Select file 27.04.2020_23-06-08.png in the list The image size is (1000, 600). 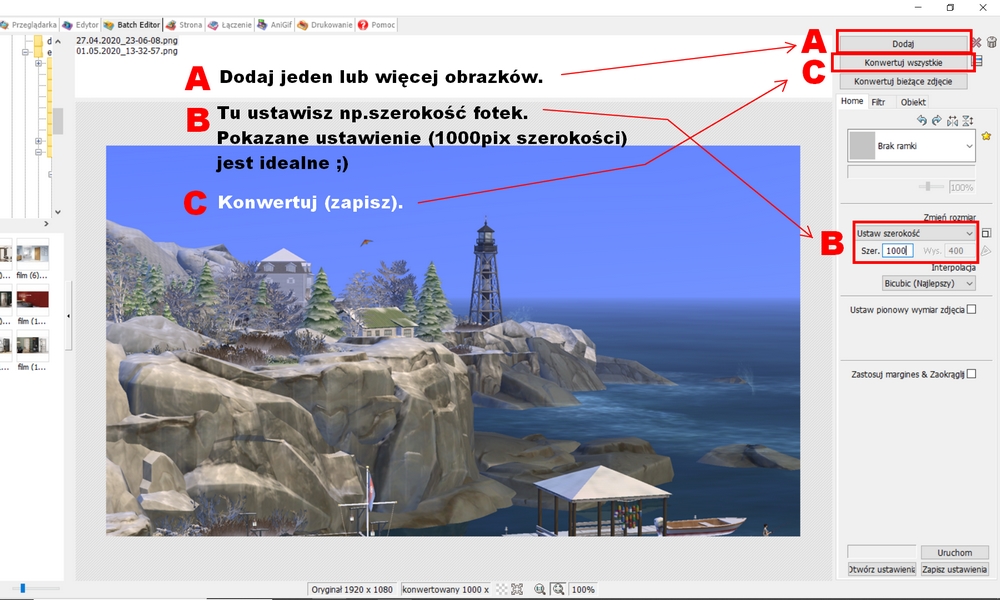point(127,40)
